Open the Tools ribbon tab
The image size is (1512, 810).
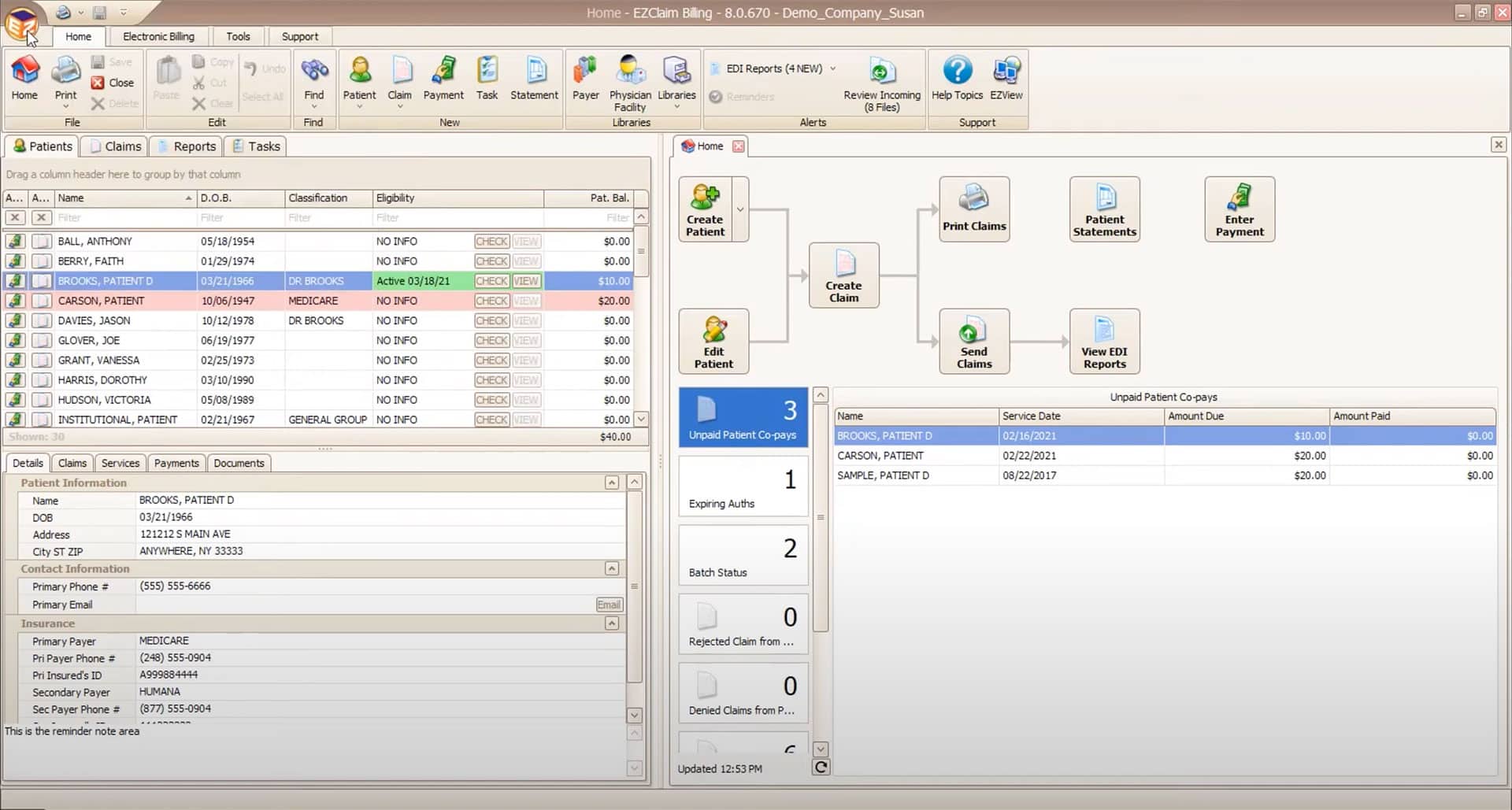click(x=238, y=36)
